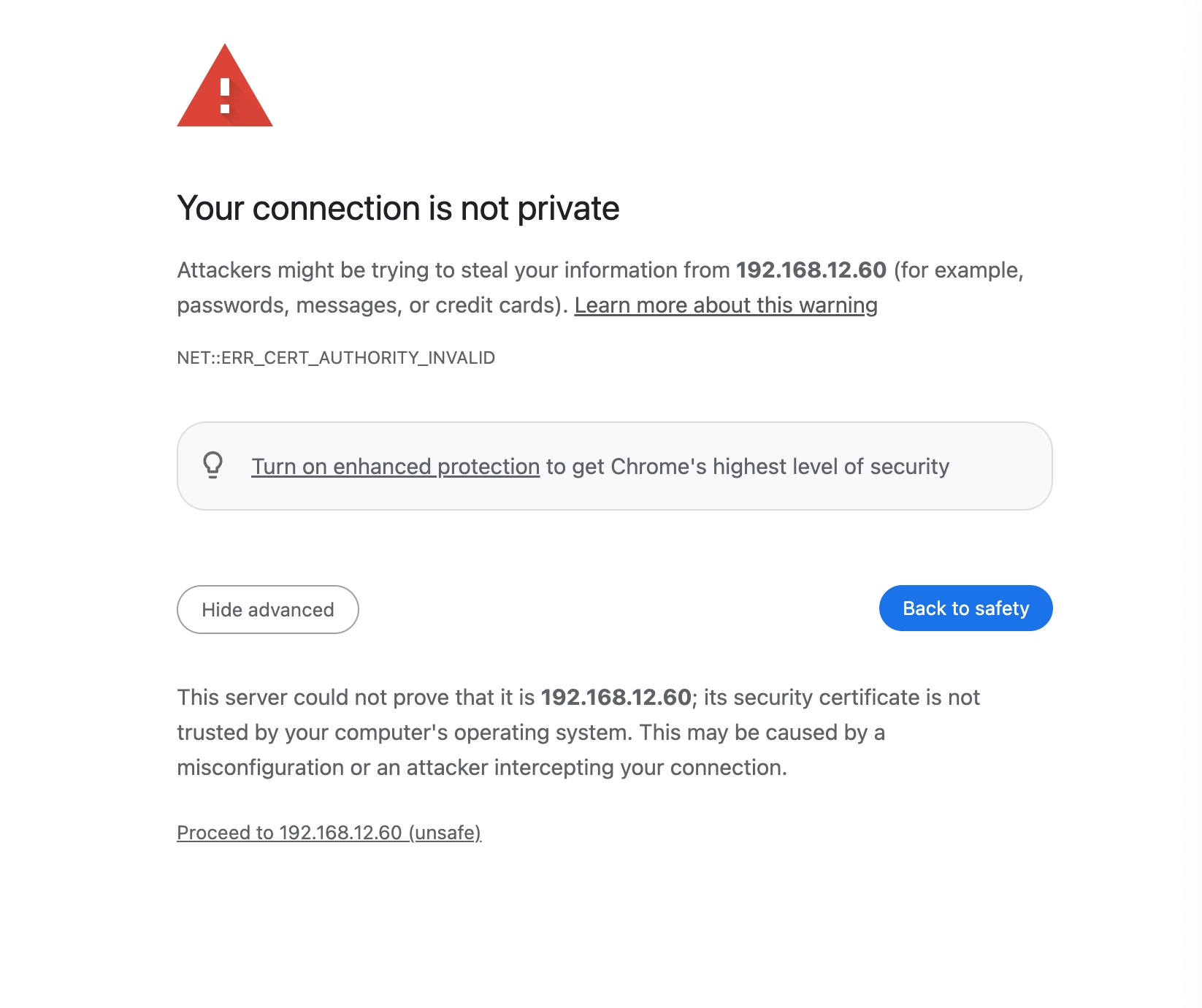
Task: Open the "Learn more about this warning" link
Action: 726,305
